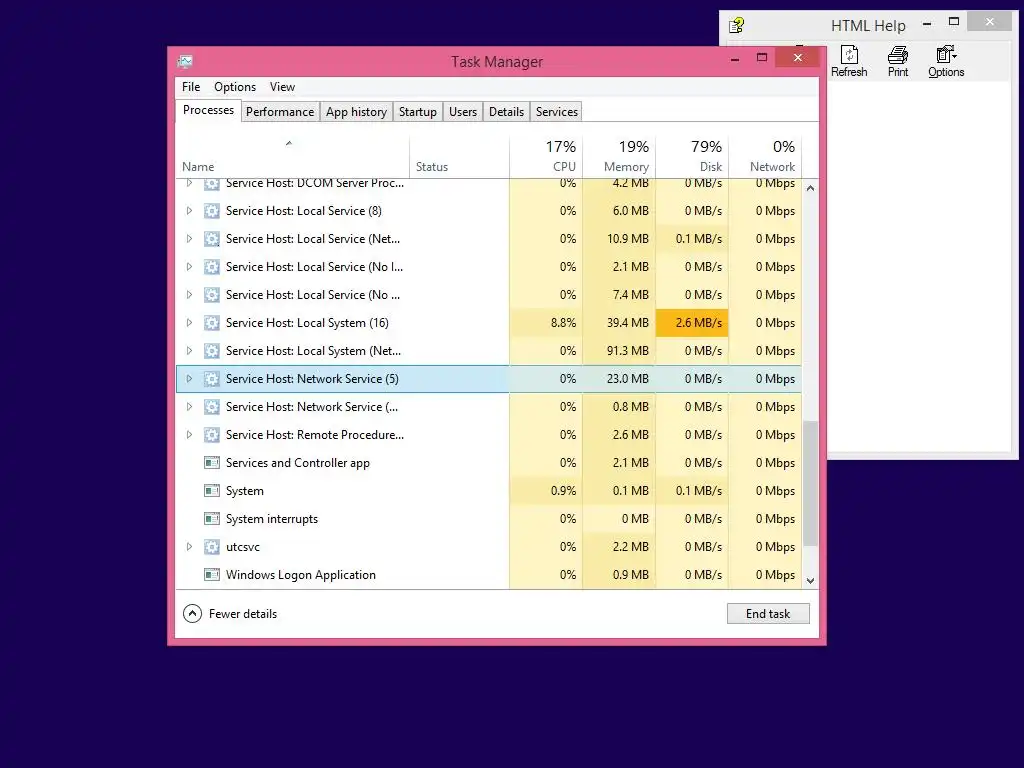The height and width of the screenshot is (768, 1024).
Task: Click the gear icon of Service Host: Local System (Net...
Action: click(x=212, y=351)
